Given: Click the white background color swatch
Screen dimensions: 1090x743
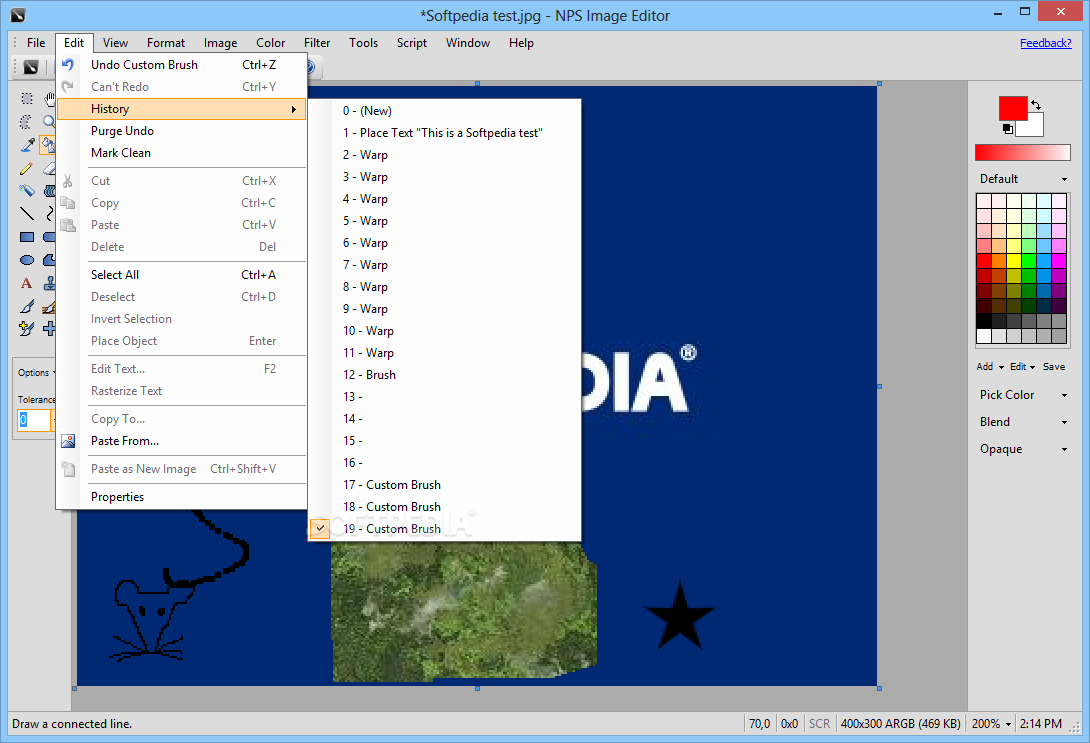Looking at the screenshot, I should click(x=1034, y=126).
